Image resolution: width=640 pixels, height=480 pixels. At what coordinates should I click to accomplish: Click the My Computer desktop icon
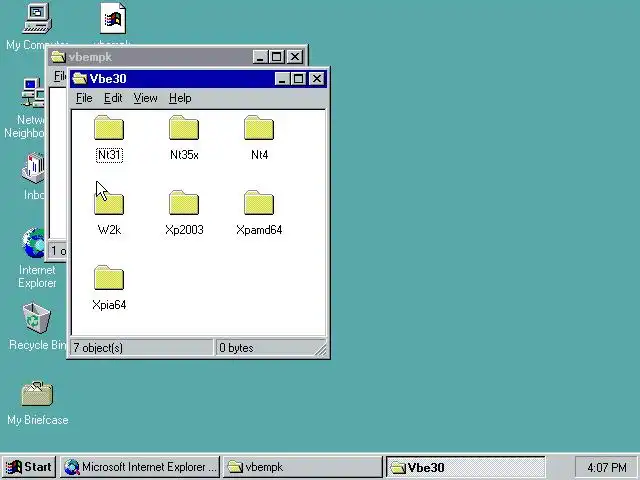point(37,18)
